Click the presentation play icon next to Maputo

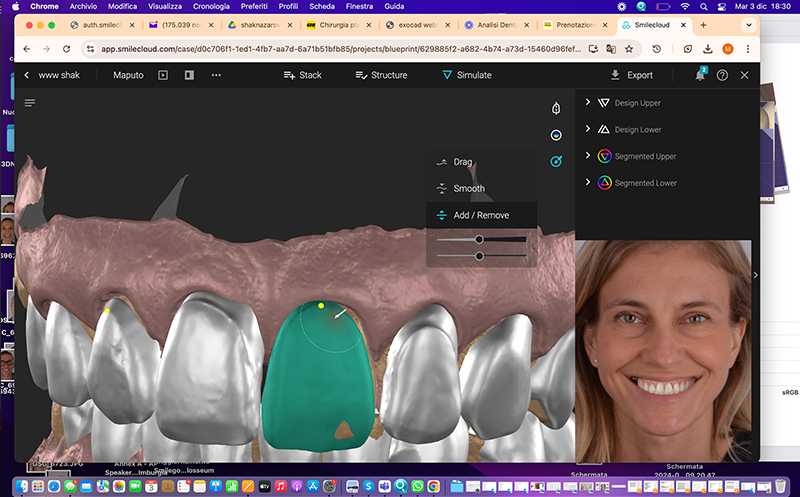tap(163, 75)
